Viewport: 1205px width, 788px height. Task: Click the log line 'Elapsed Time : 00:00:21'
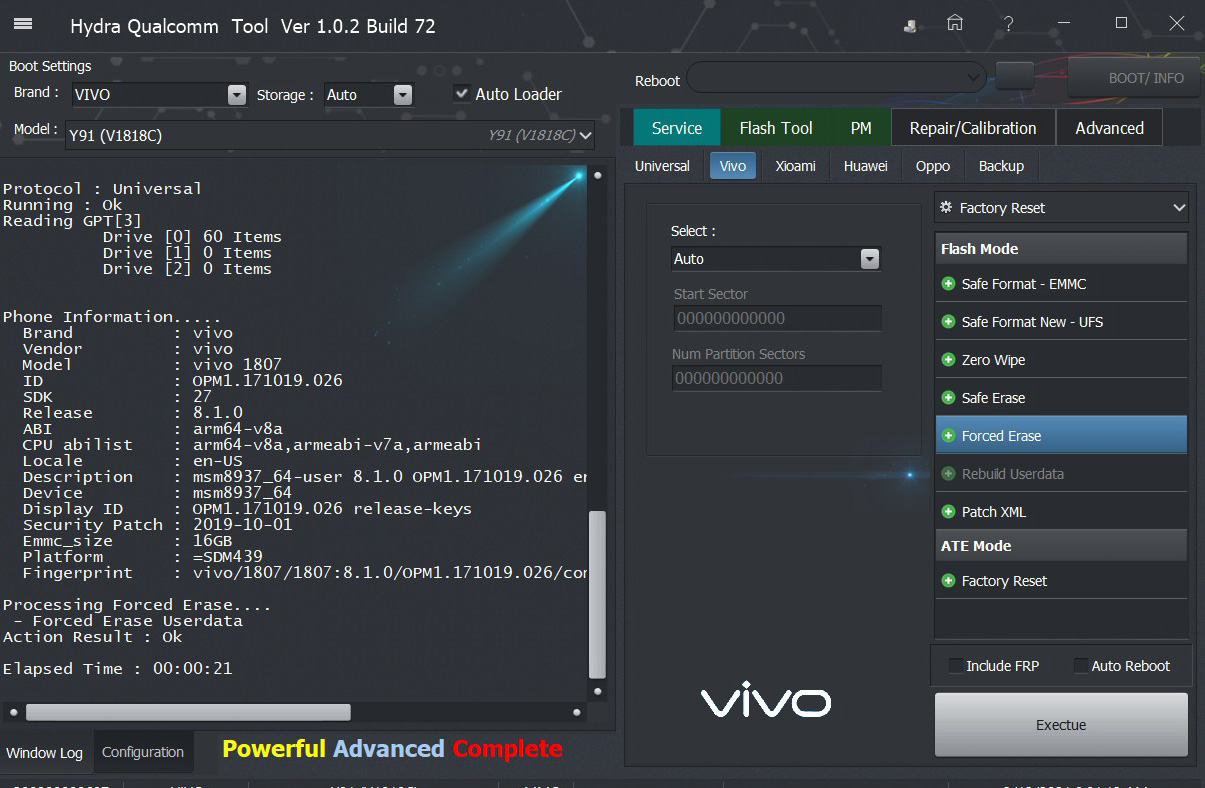118,669
